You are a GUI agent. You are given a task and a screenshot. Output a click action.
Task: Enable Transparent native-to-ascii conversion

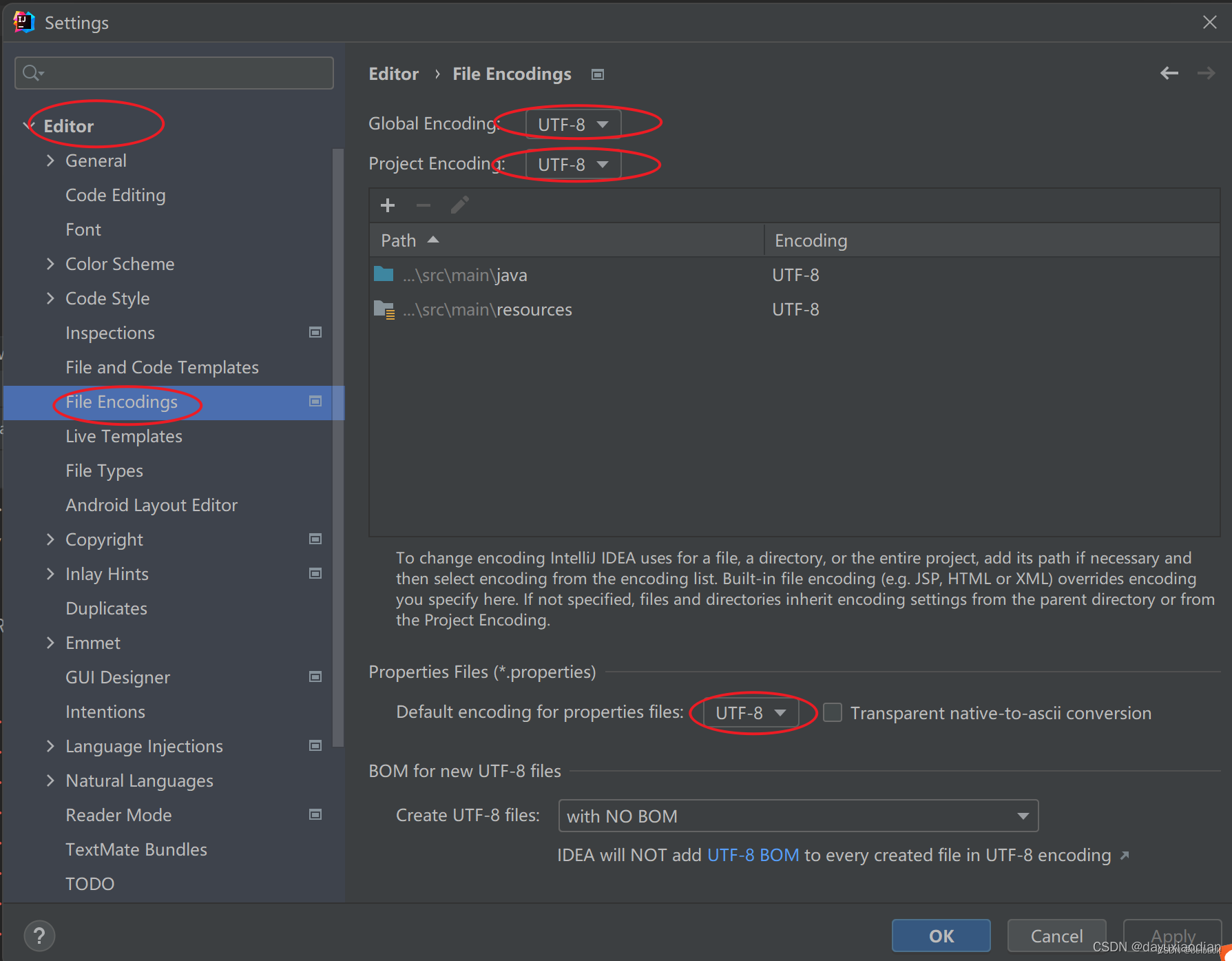point(833,712)
